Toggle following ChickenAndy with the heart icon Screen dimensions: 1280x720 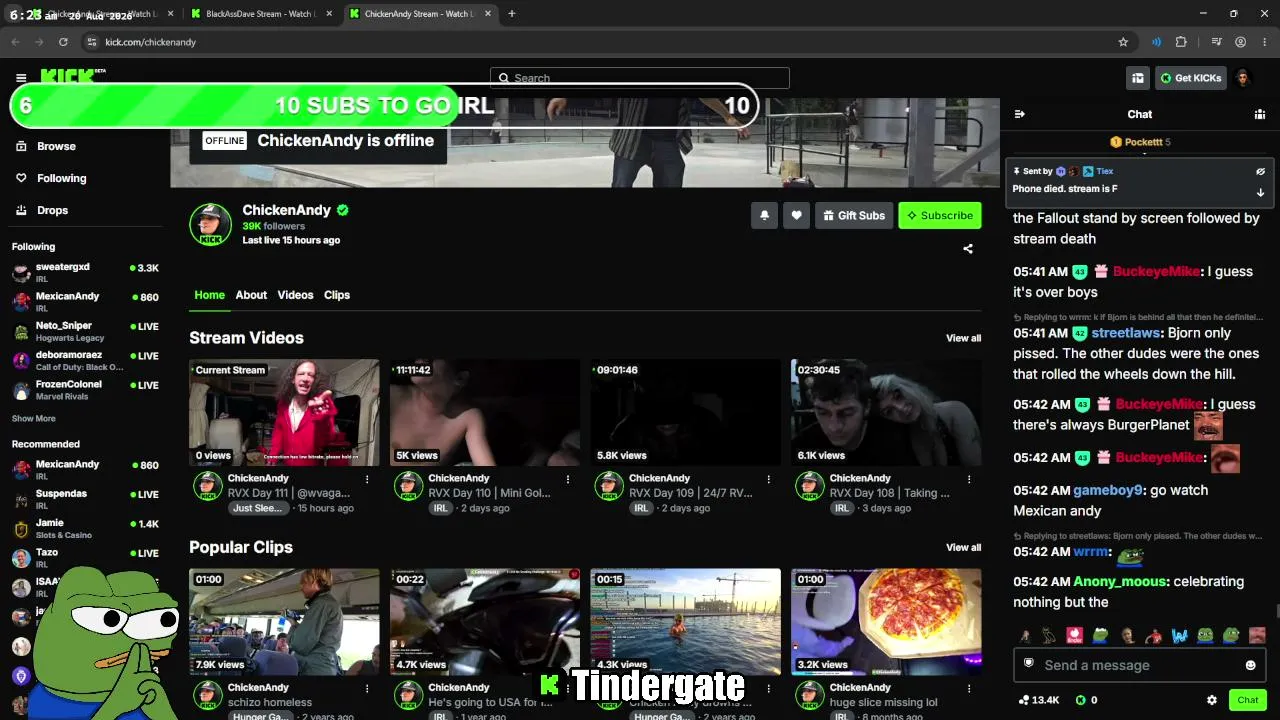797,215
